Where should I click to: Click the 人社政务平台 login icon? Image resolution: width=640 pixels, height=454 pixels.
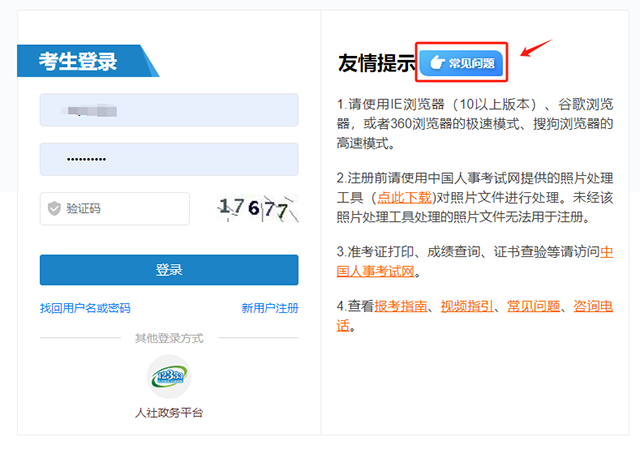(169, 376)
